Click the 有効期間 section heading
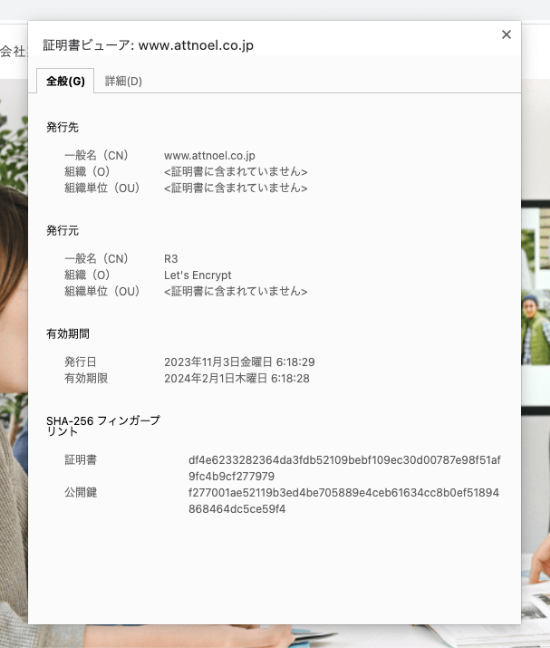 tap(68, 334)
